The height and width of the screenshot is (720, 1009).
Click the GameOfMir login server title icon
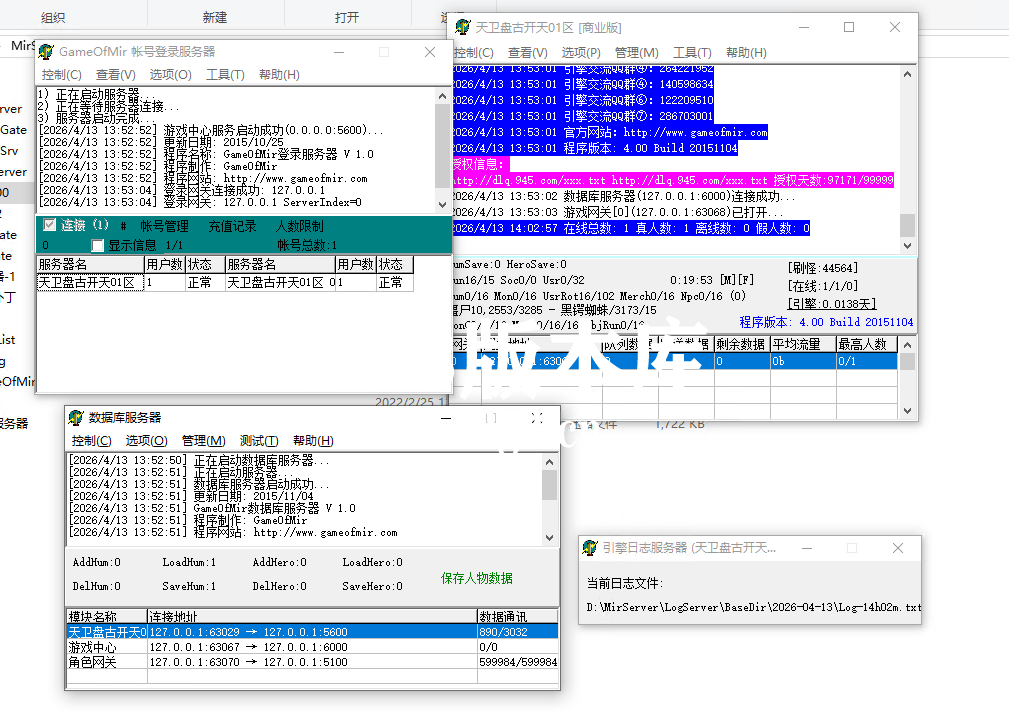(46, 52)
